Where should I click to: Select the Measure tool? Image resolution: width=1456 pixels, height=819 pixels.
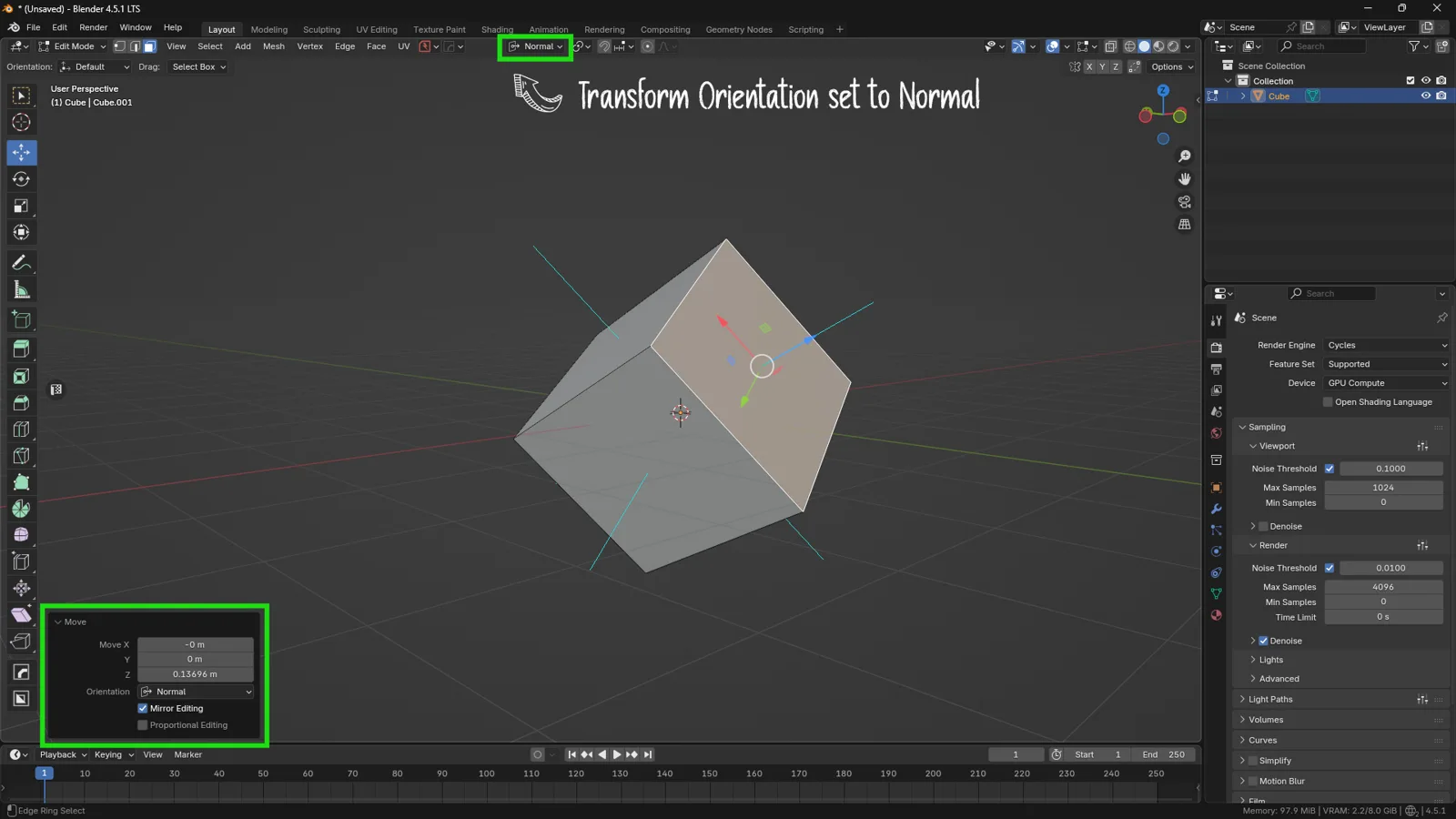21,290
